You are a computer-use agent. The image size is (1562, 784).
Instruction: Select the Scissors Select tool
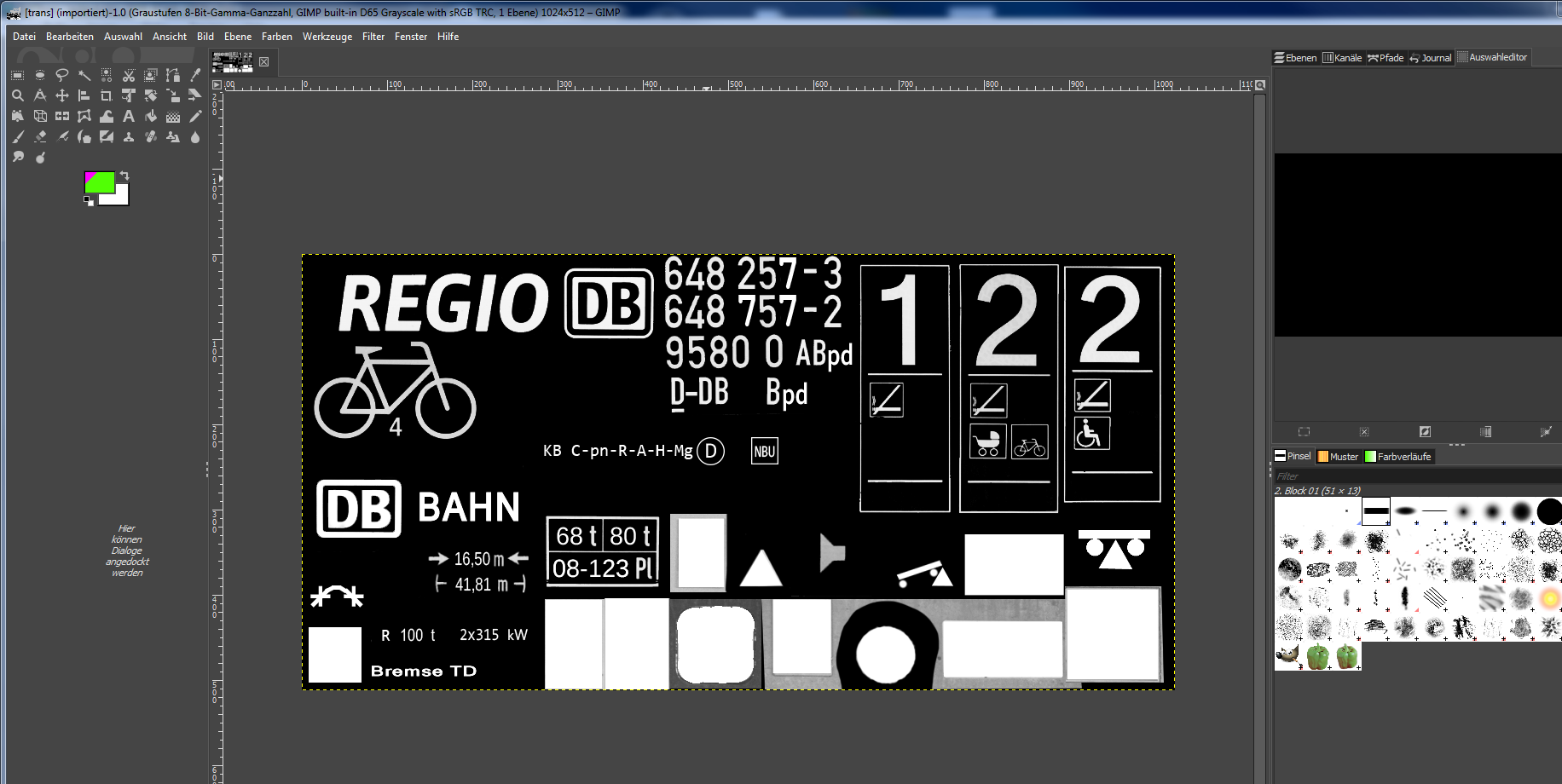tap(128, 75)
